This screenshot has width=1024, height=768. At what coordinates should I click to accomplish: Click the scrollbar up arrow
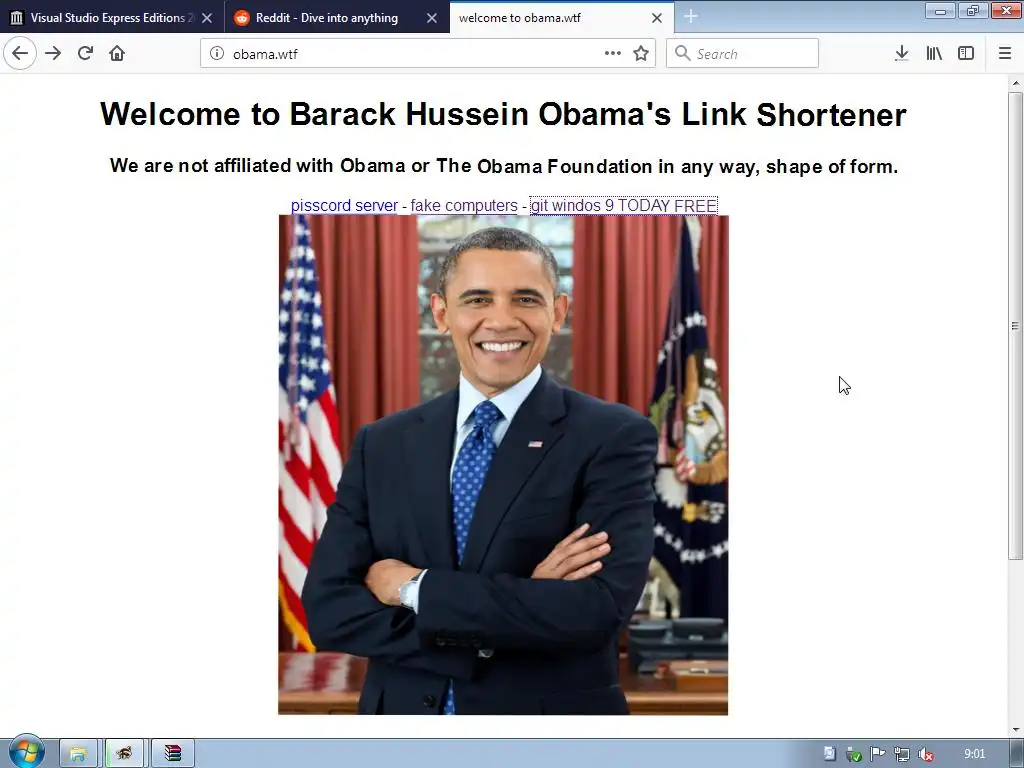1016,83
